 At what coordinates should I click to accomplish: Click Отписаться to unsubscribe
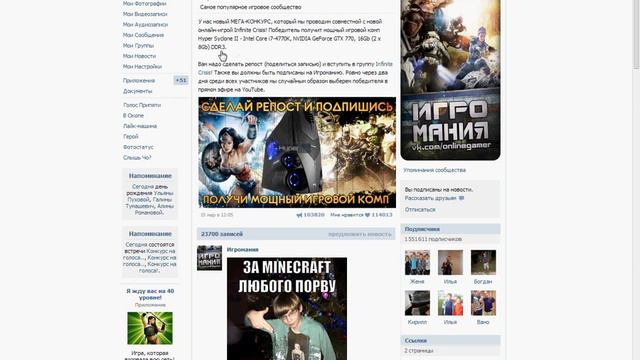[420, 209]
